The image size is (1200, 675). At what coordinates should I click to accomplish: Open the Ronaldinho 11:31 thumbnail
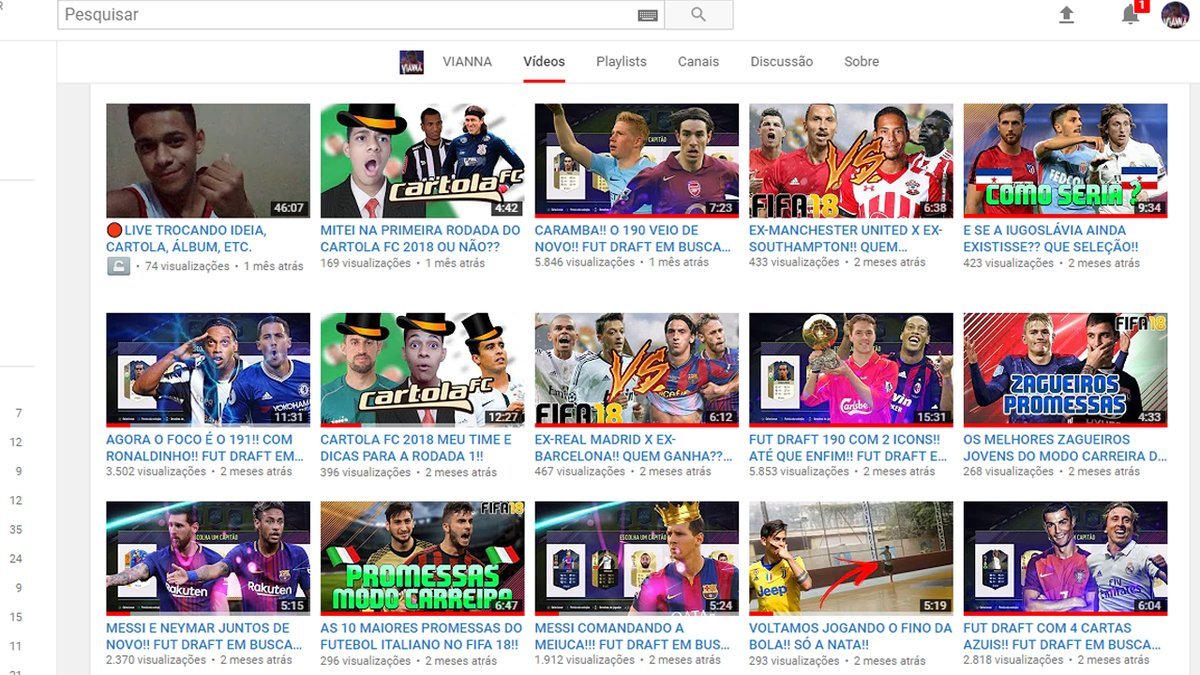click(208, 370)
